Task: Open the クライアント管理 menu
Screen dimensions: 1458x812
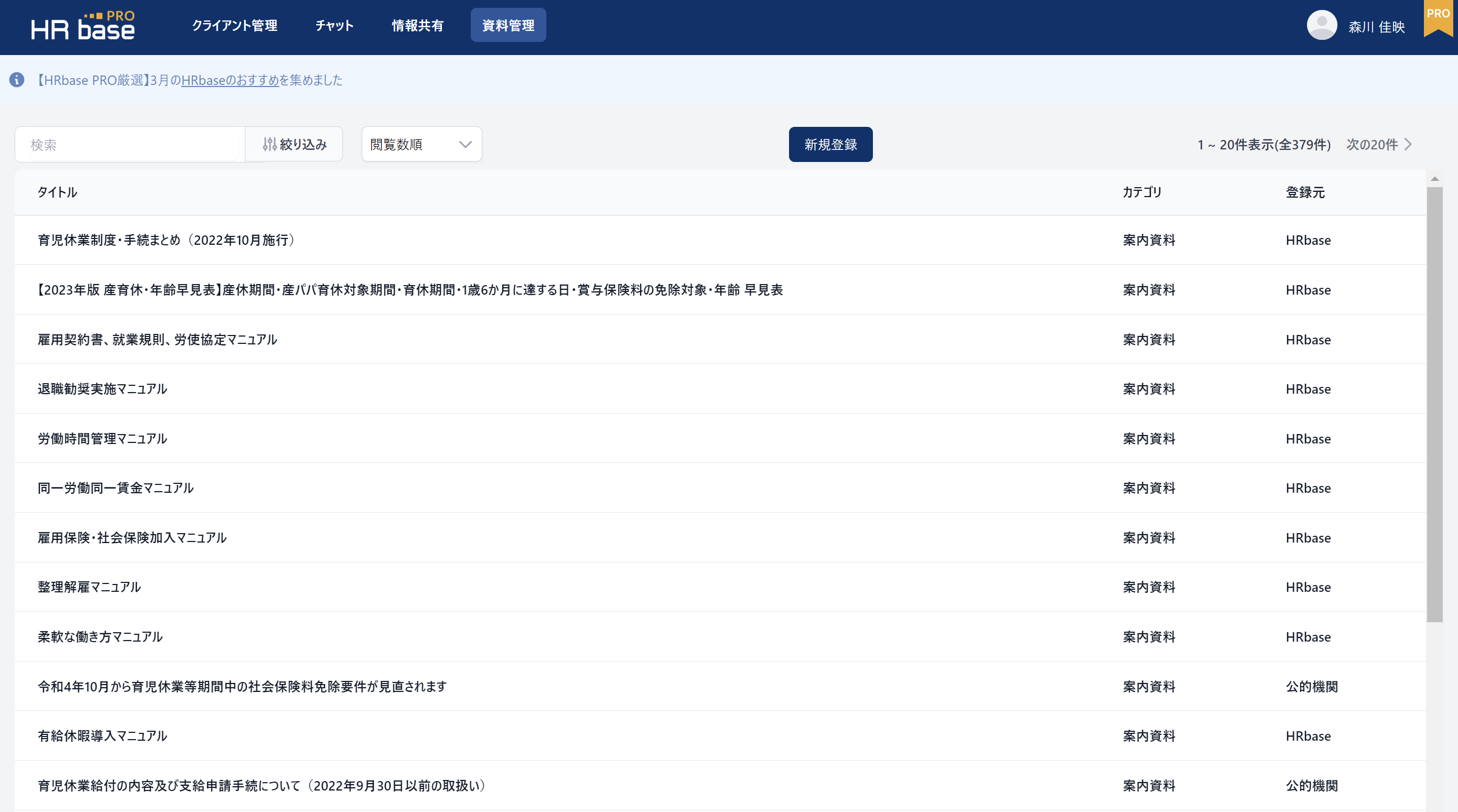Action: (234, 26)
